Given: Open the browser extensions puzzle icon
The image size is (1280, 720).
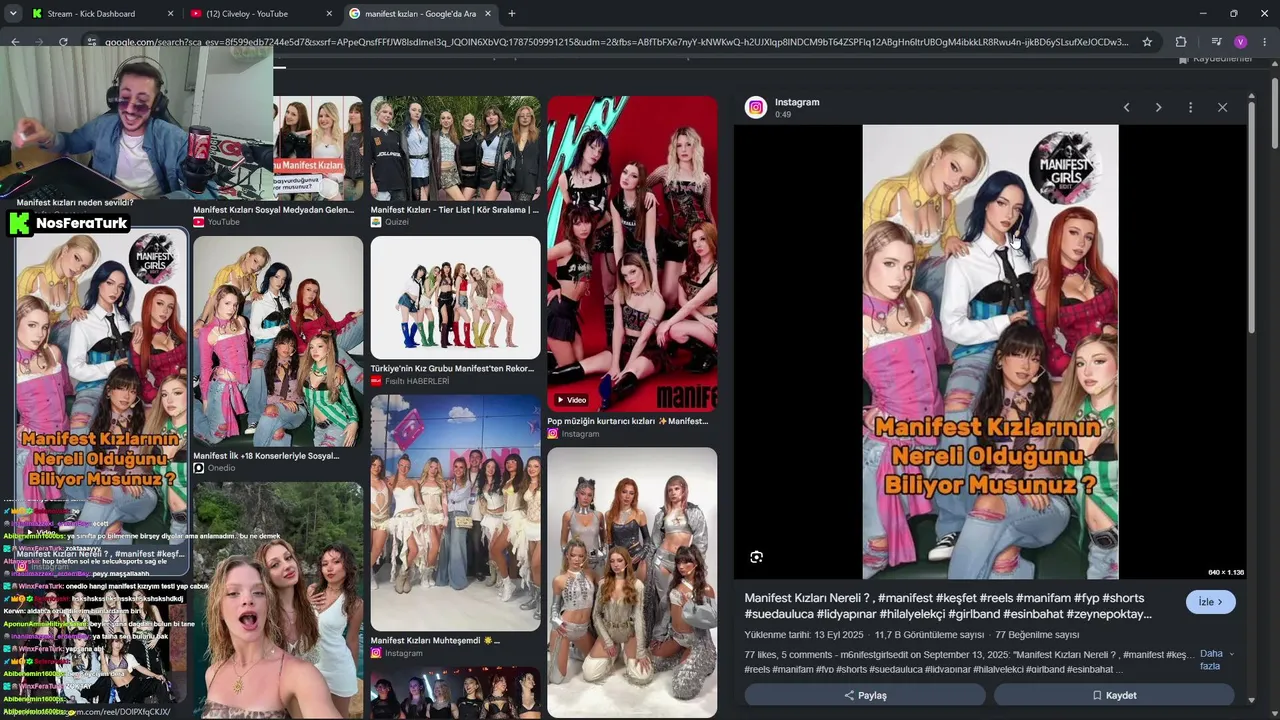Looking at the screenshot, I should coord(1181,42).
